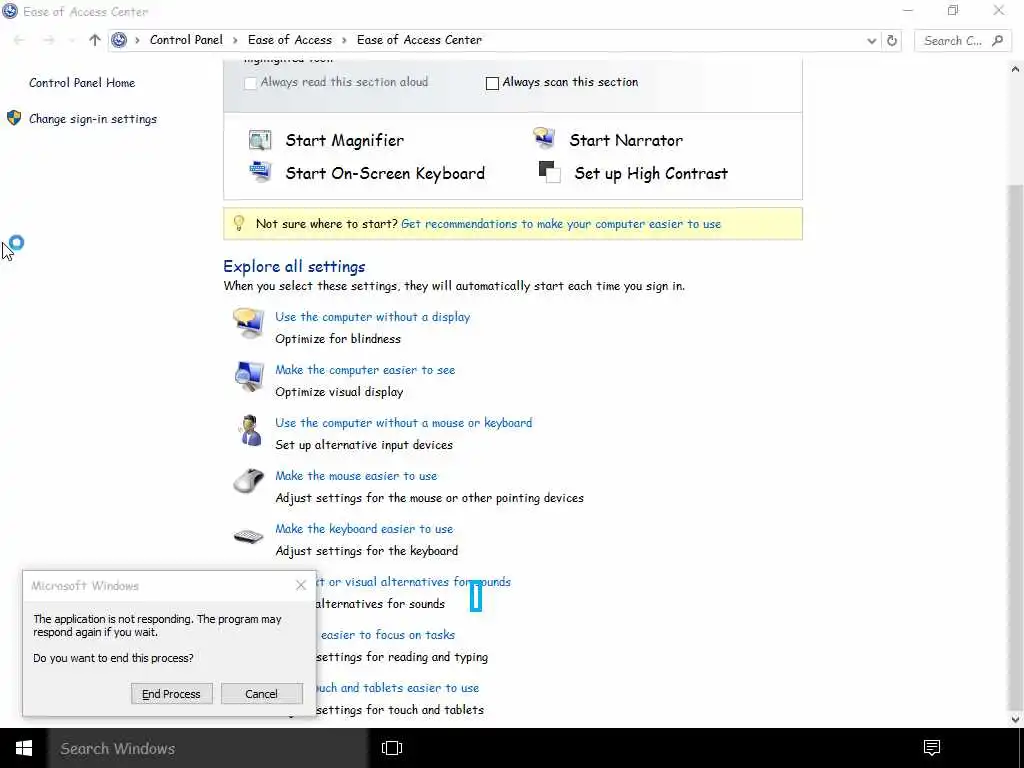Viewport: 1024px width, 768px height.
Task: Click Cancel in not responding dialog
Action: (x=261, y=694)
